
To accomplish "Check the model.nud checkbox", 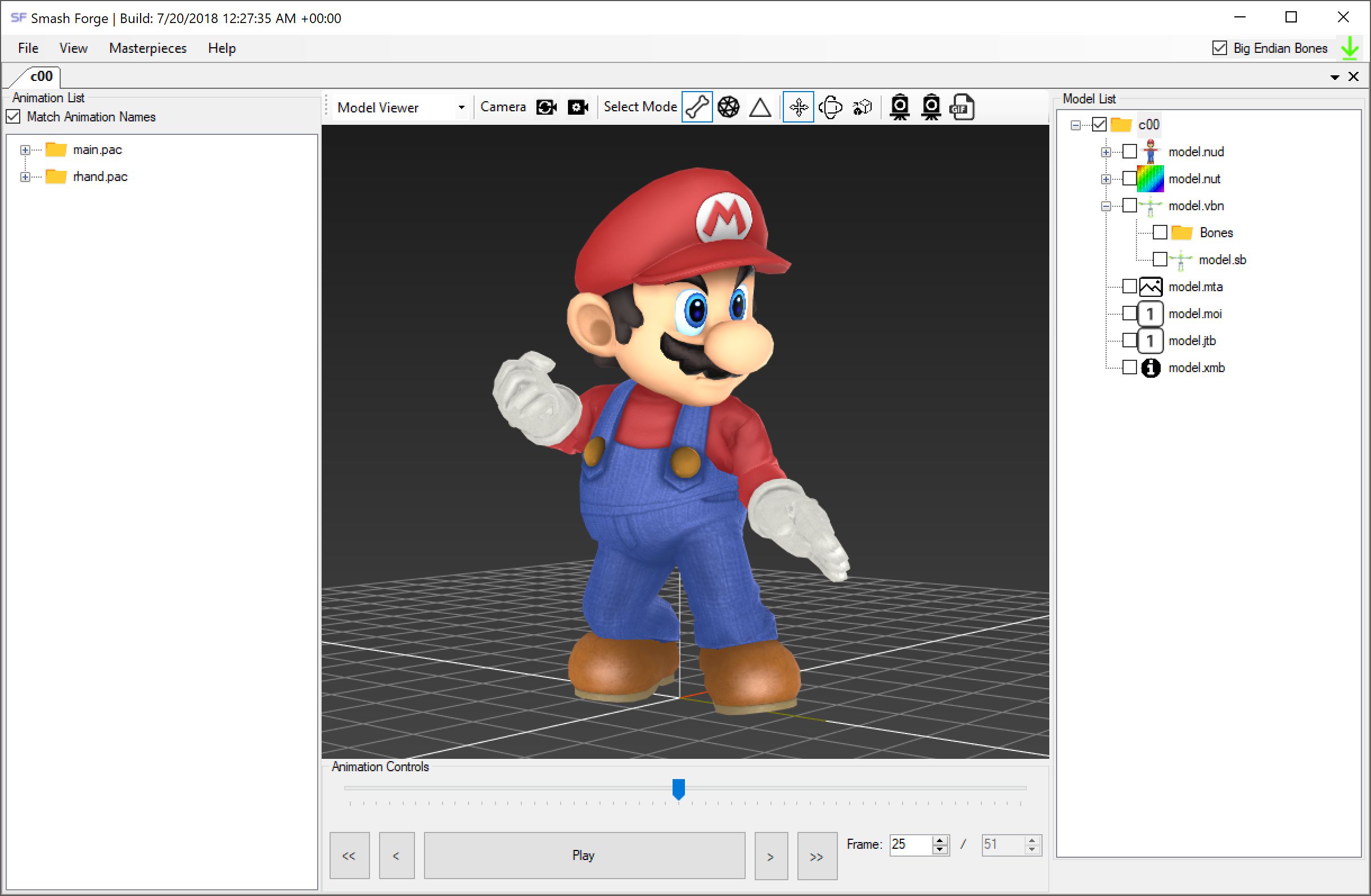I will click(1130, 151).
